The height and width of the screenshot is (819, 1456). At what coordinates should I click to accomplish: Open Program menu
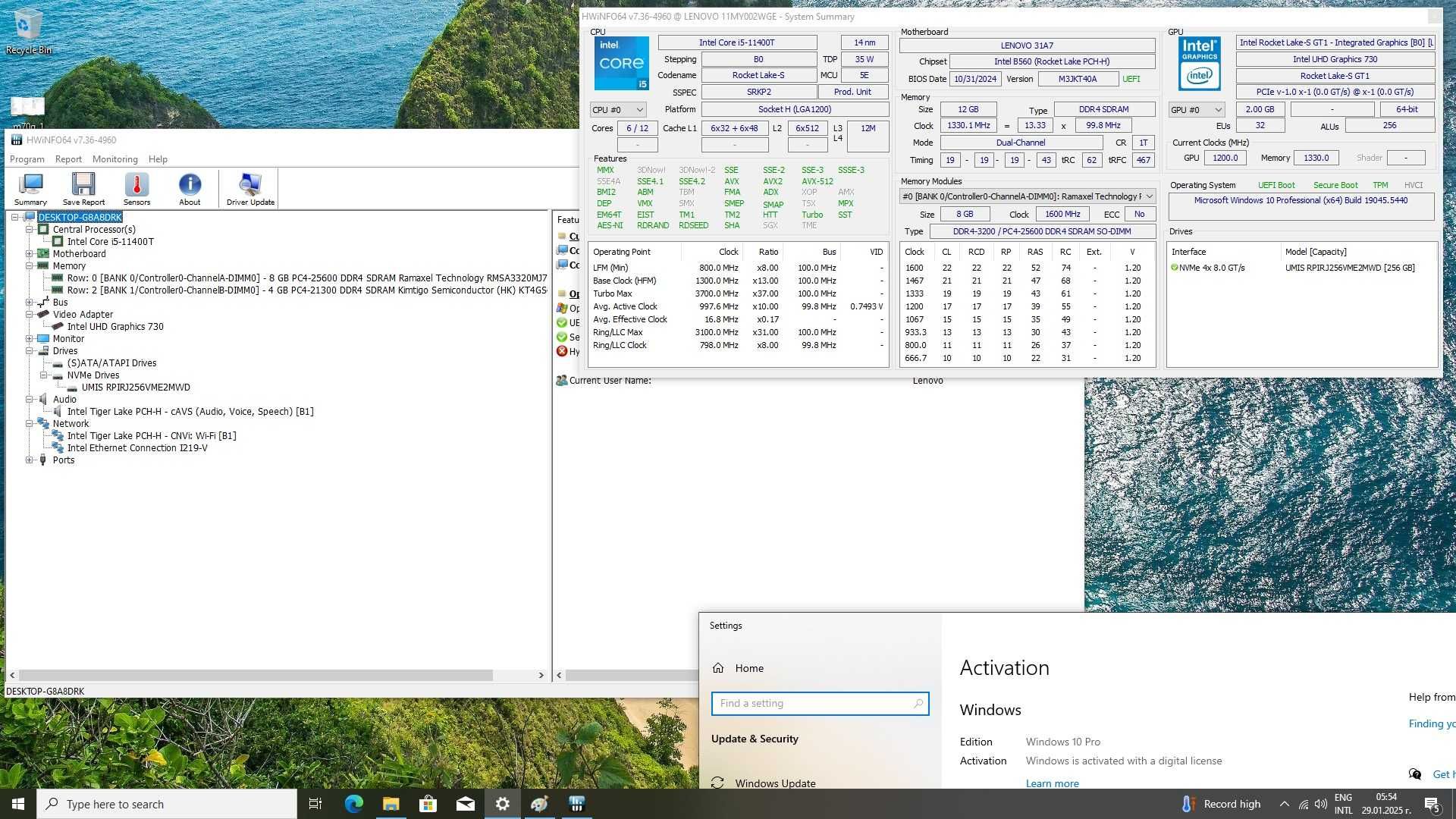point(27,159)
